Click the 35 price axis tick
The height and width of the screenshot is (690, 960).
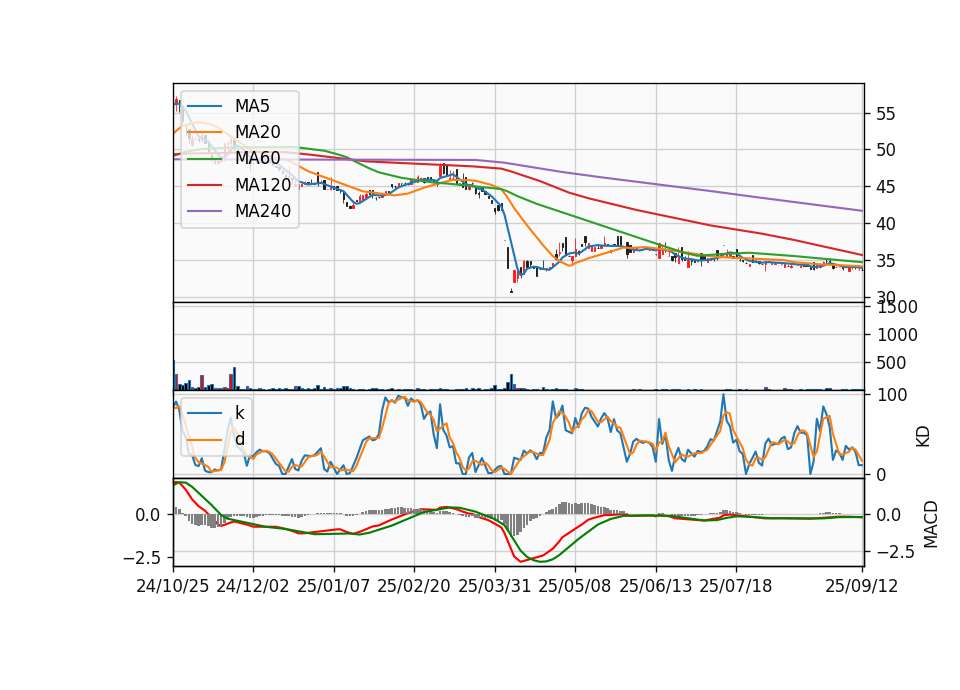(886, 261)
